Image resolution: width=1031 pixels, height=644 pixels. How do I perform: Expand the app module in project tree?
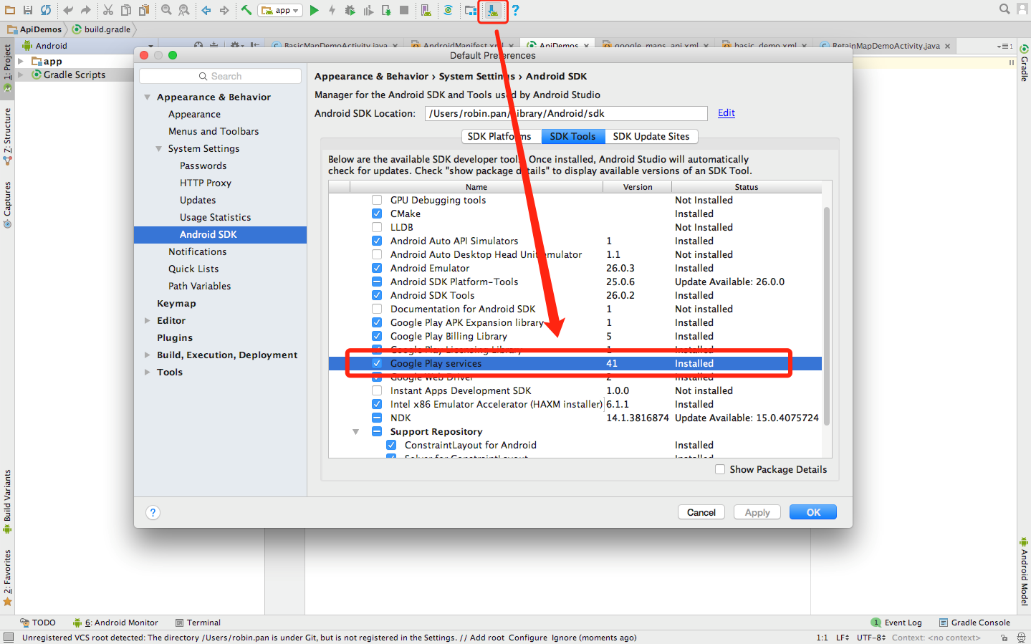tap(21, 61)
